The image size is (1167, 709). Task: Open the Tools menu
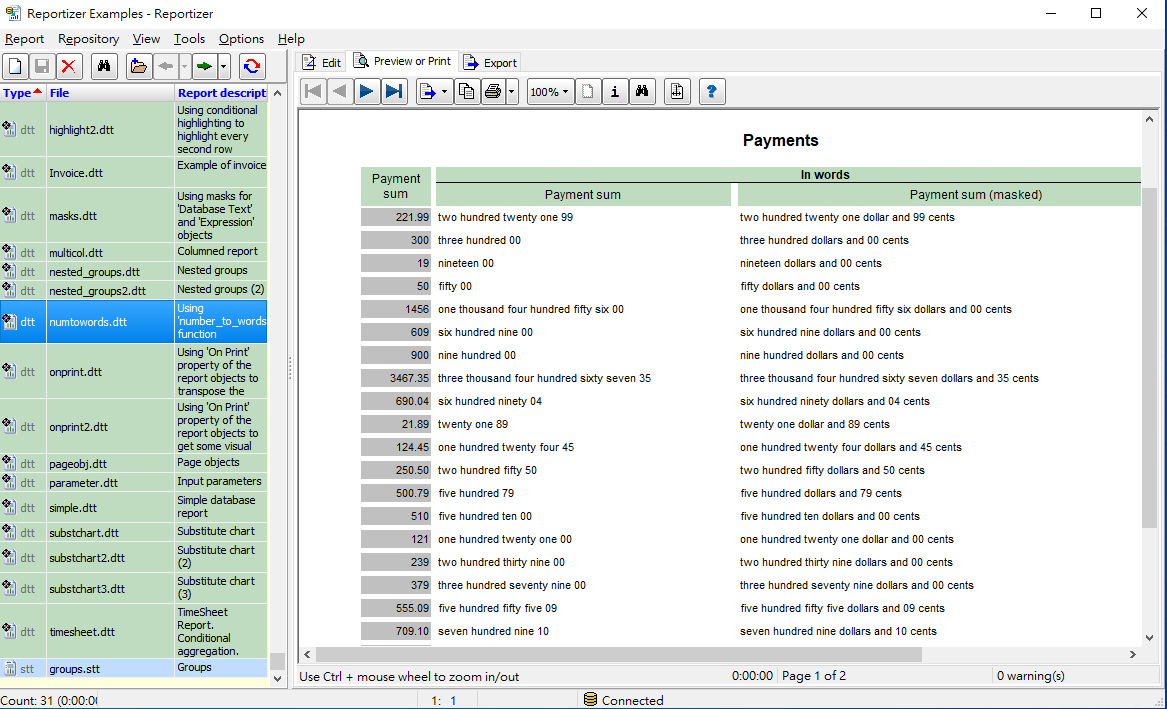click(x=189, y=39)
